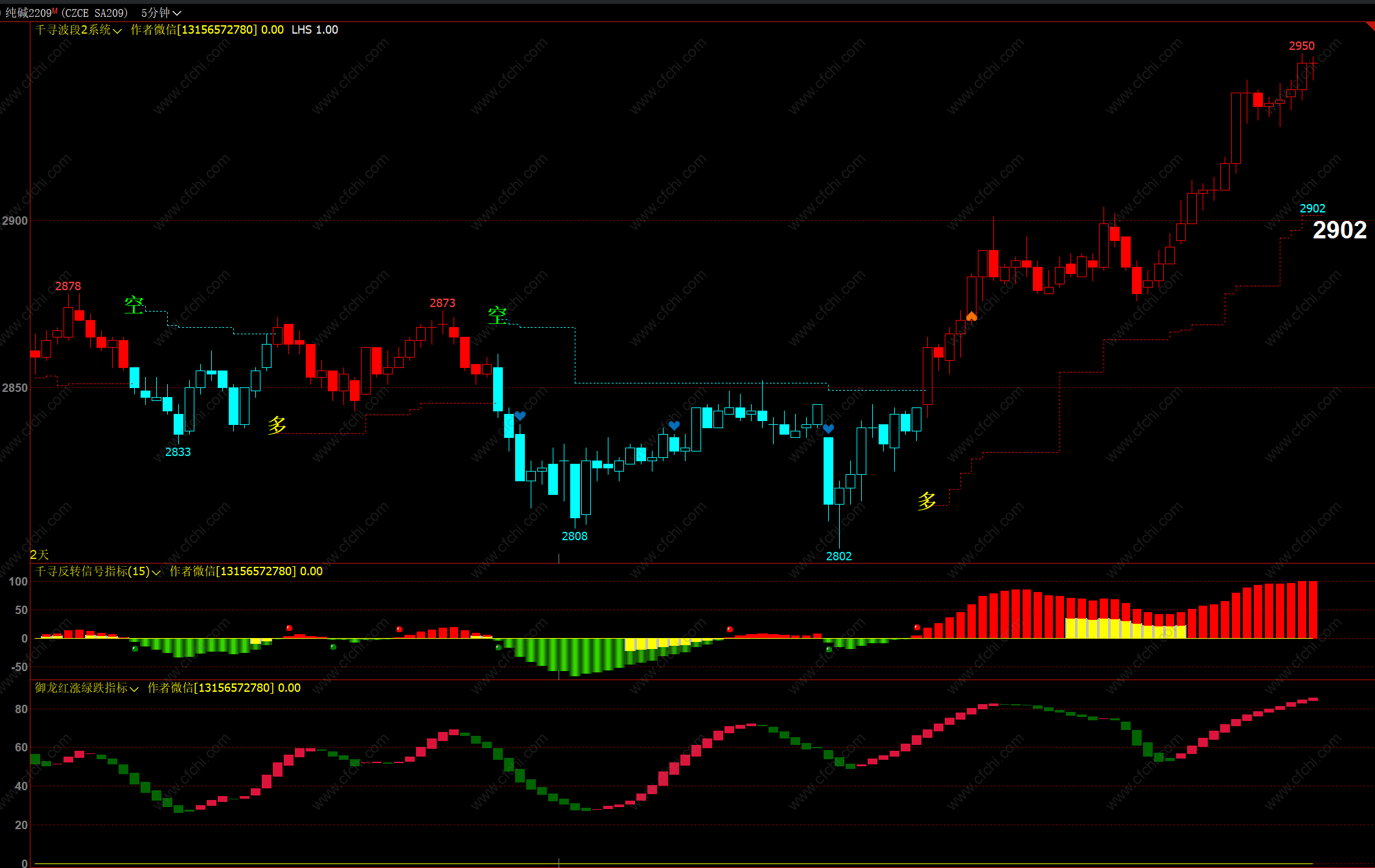Click the 2878 high price label
Viewport: 1375px width, 868px height.
point(68,286)
